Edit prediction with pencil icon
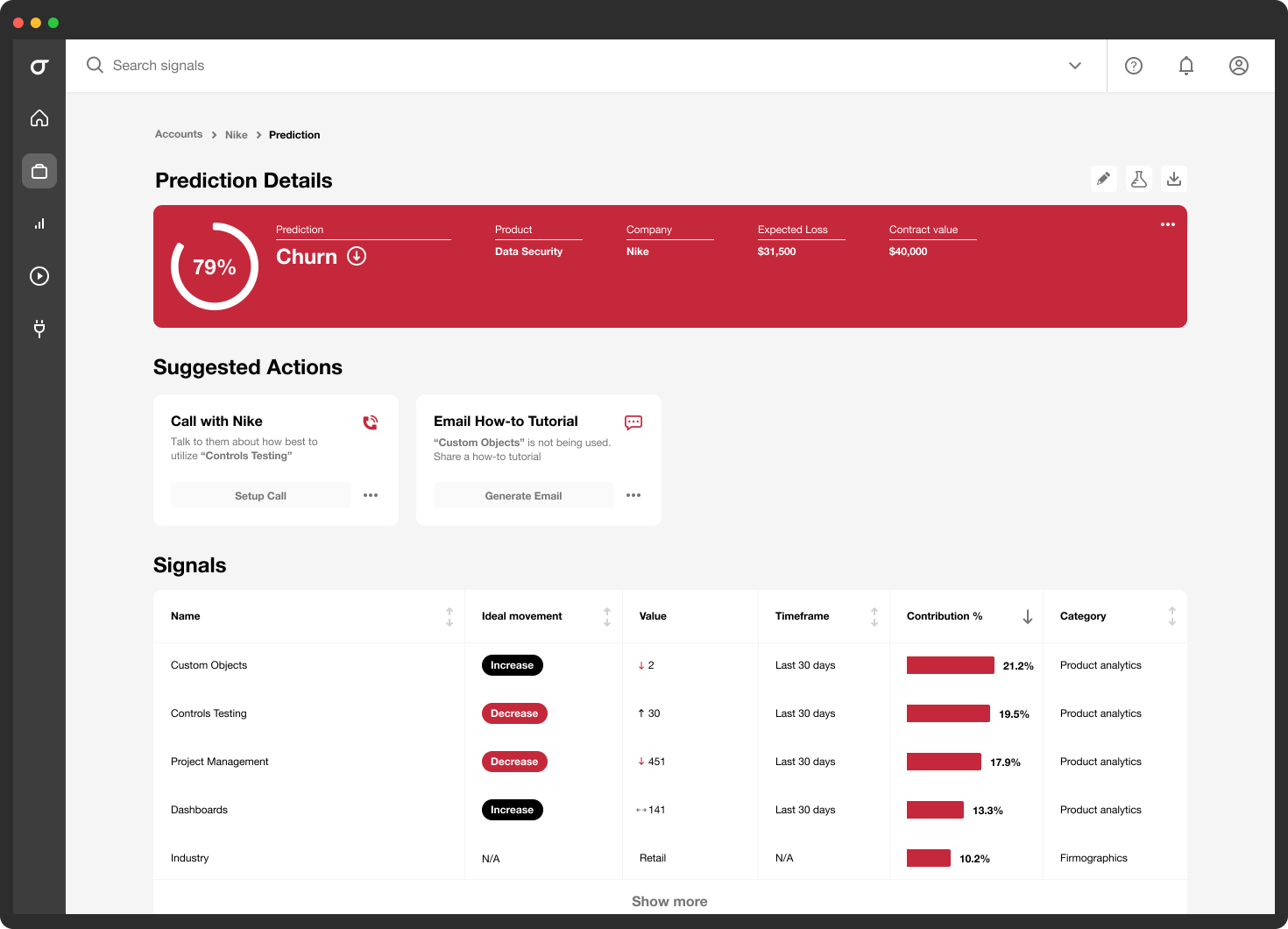The height and width of the screenshot is (929, 1288). click(x=1104, y=179)
